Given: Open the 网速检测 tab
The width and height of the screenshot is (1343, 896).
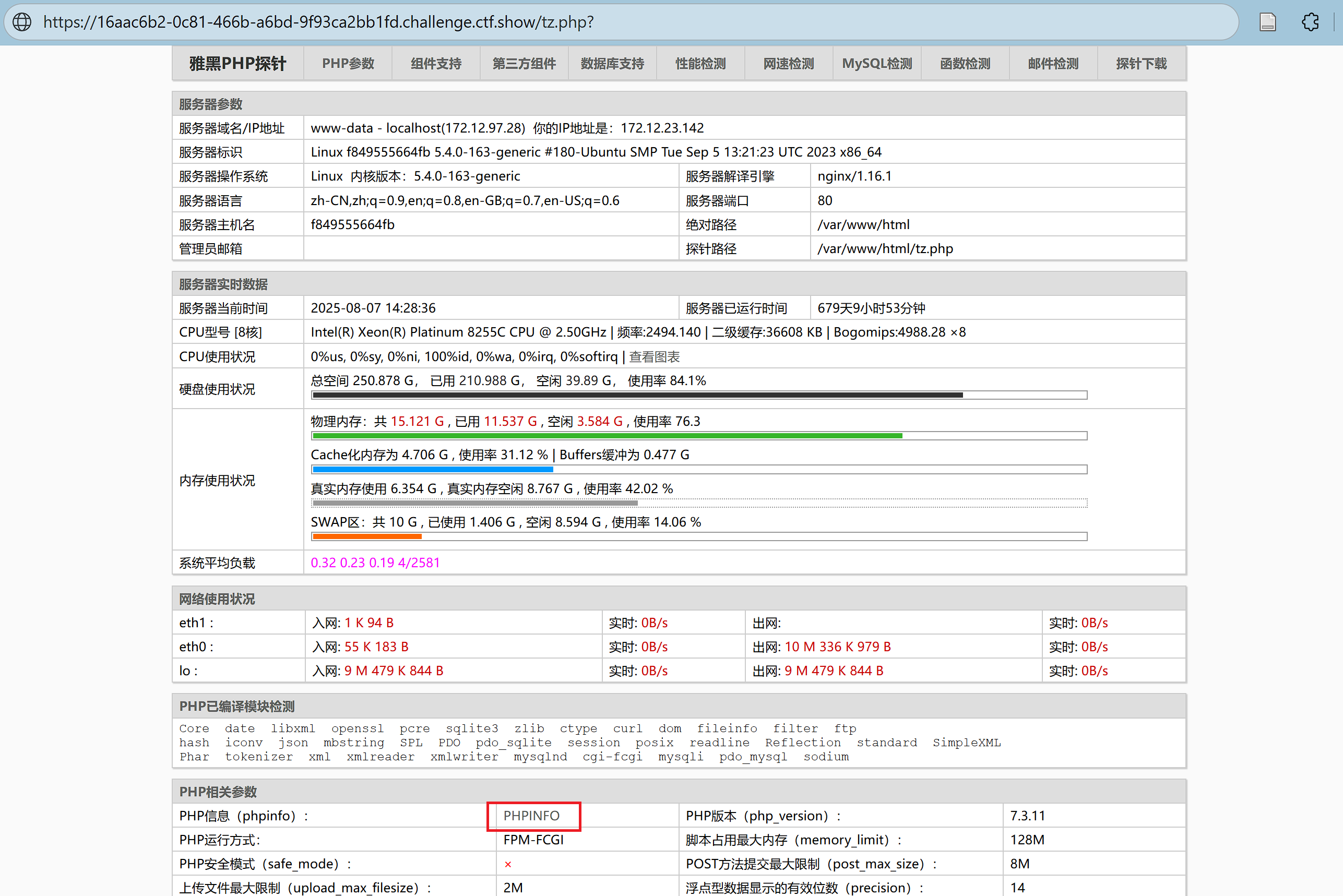Looking at the screenshot, I should click(788, 64).
